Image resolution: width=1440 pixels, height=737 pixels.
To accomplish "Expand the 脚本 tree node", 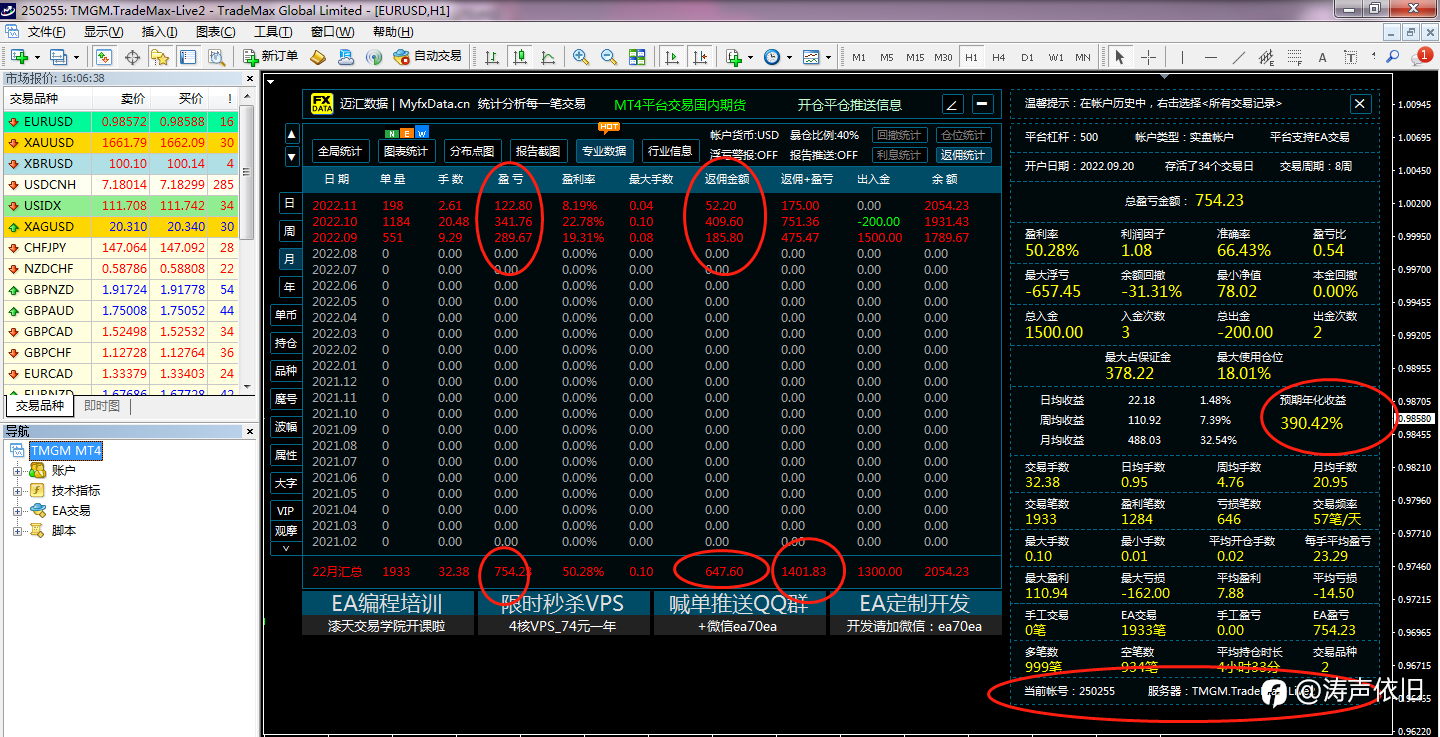I will point(17,530).
